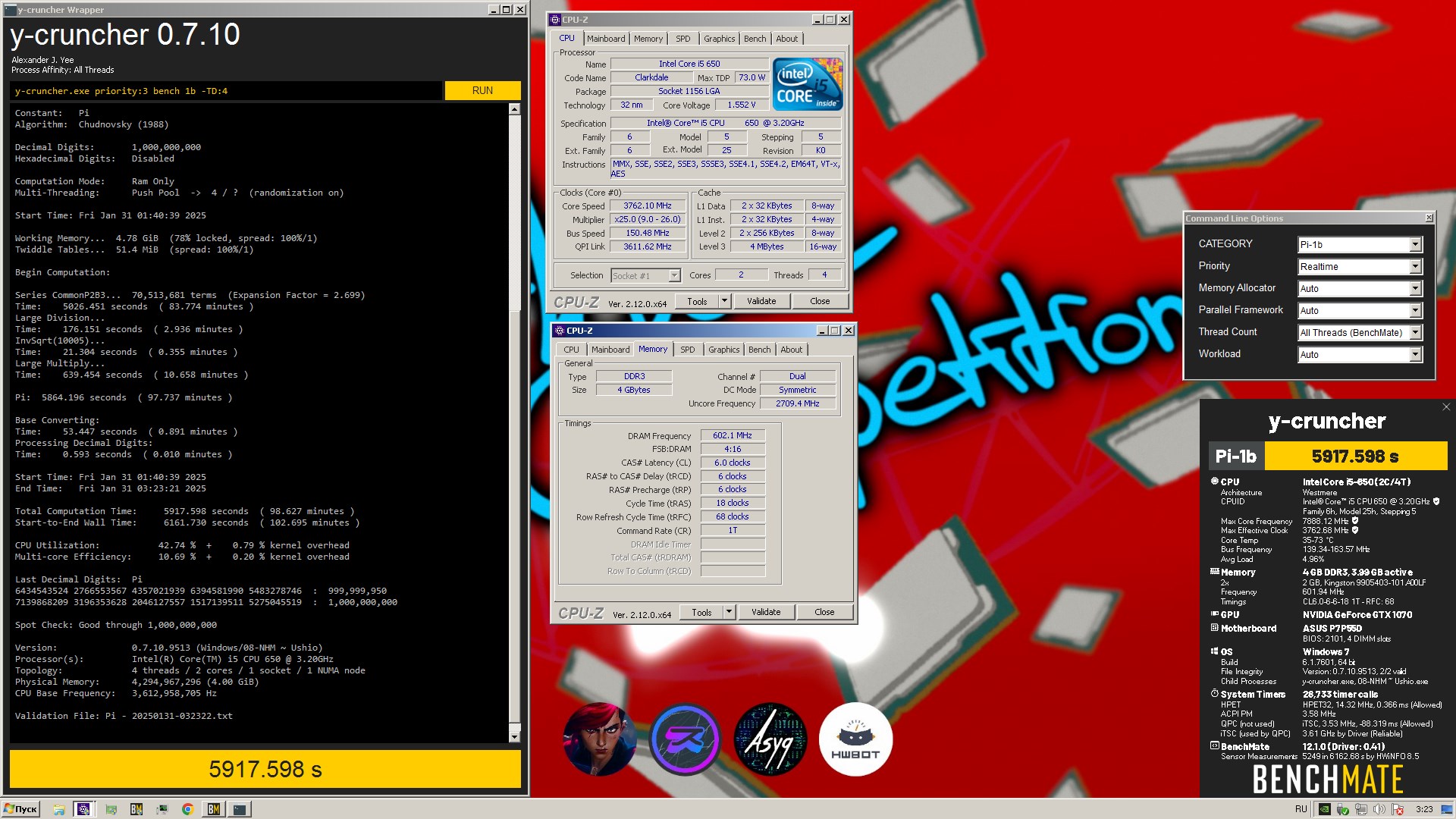Click the Core Speed value 3762.10 MHz
1456x819 pixels.
tap(648, 206)
